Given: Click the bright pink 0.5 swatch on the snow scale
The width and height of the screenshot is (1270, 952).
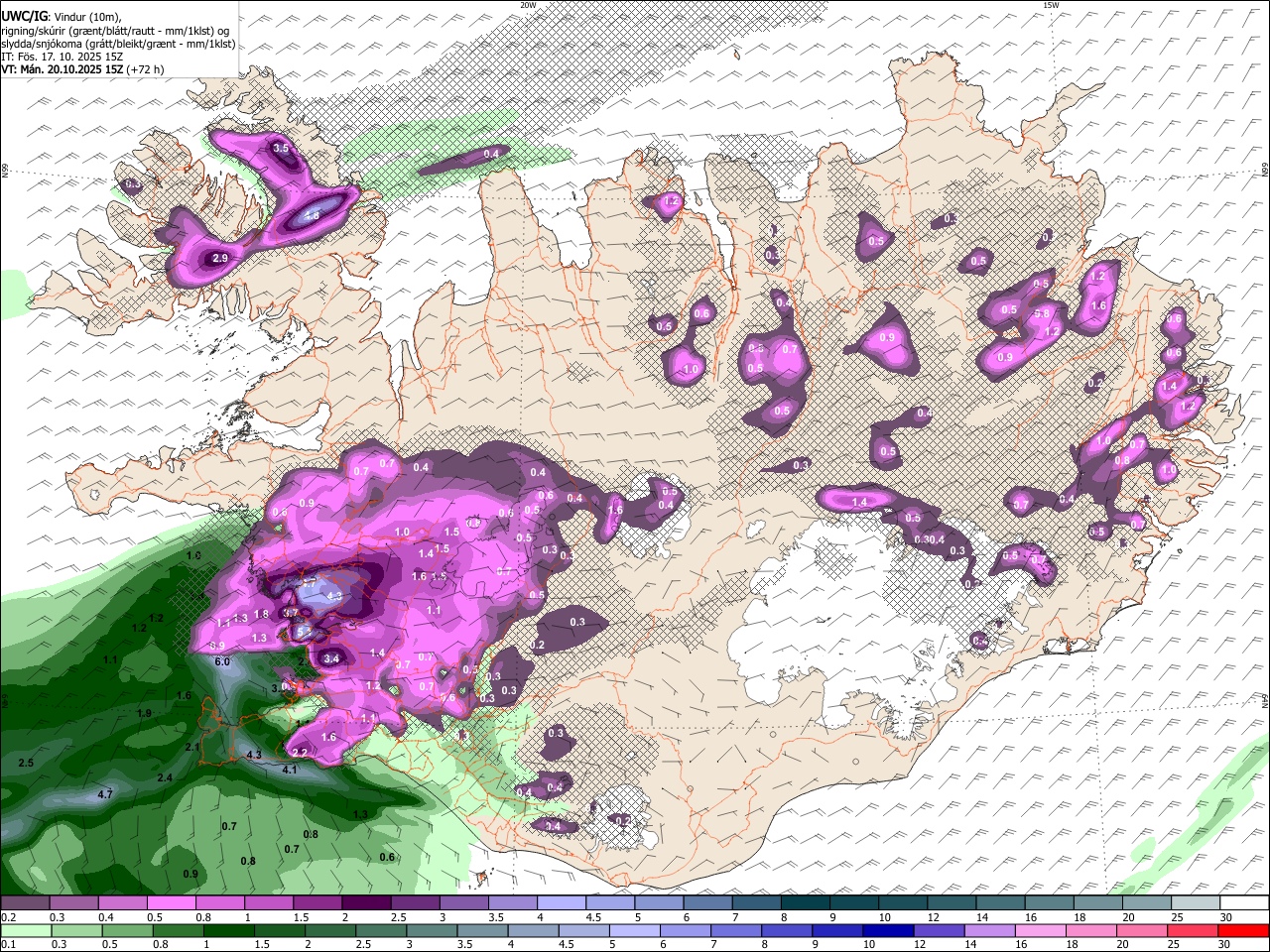Looking at the screenshot, I should click(171, 903).
